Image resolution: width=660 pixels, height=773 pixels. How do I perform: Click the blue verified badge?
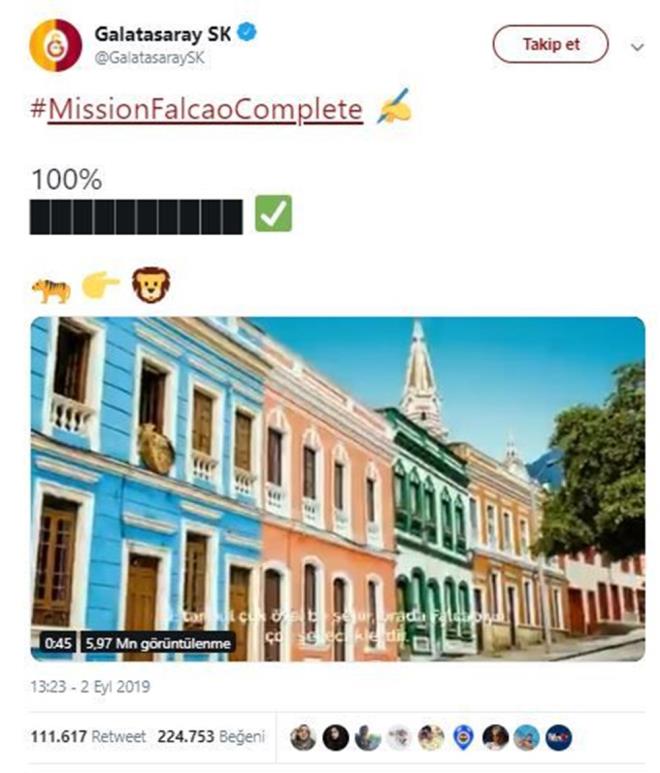pos(247,34)
